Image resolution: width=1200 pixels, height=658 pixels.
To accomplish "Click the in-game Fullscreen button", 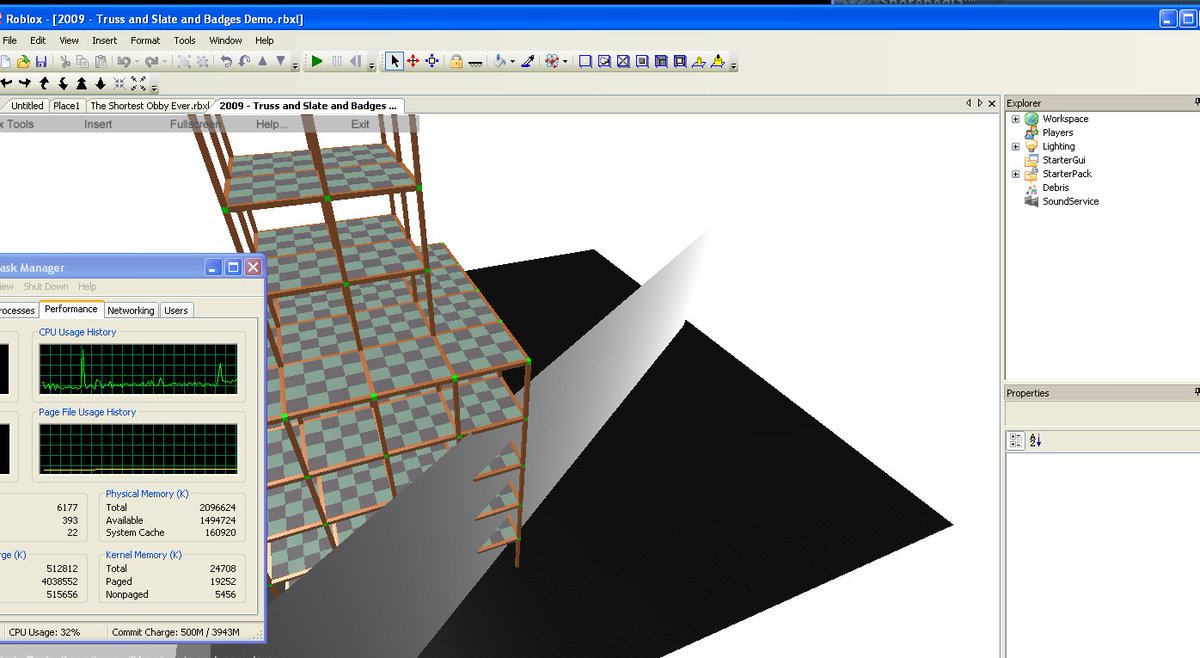I will pyautogui.click(x=195, y=124).
